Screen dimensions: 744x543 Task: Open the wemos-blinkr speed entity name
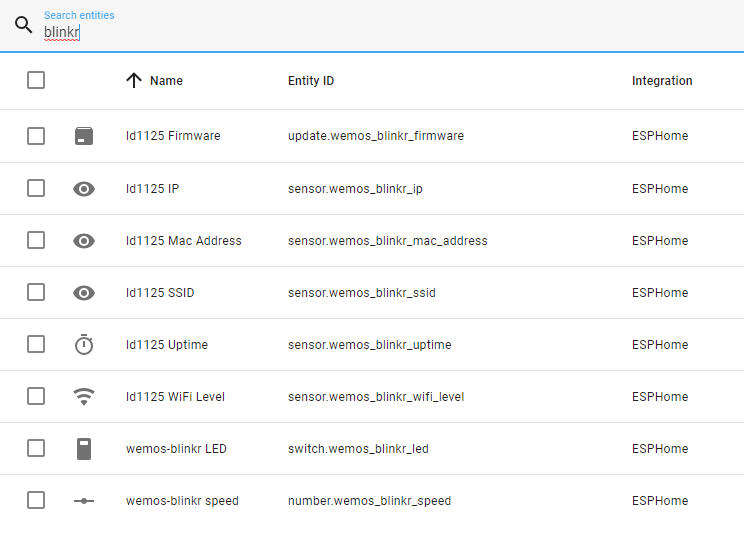click(x=182, y=501)
